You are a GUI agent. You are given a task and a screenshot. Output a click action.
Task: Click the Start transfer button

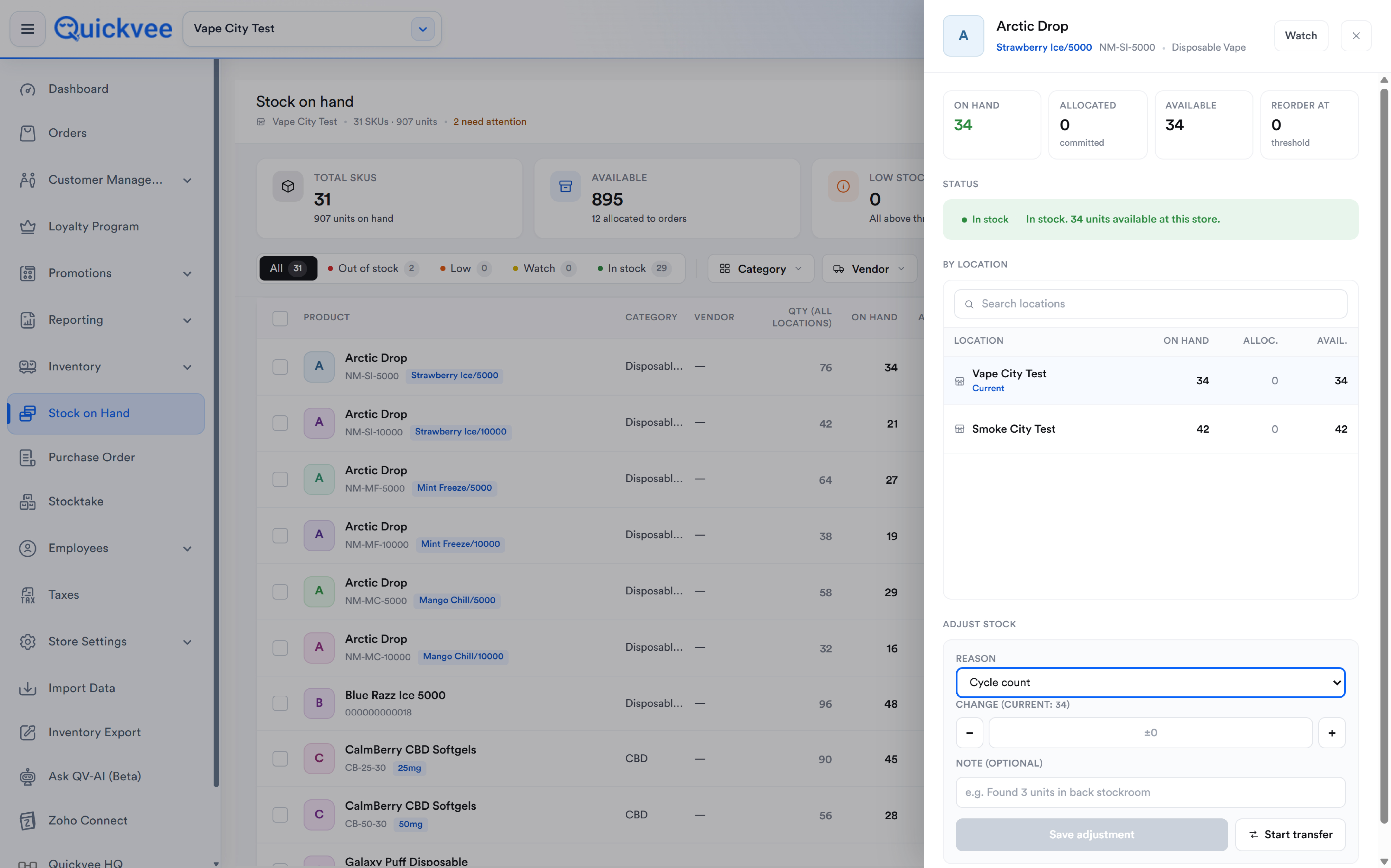pos(1290,835)
